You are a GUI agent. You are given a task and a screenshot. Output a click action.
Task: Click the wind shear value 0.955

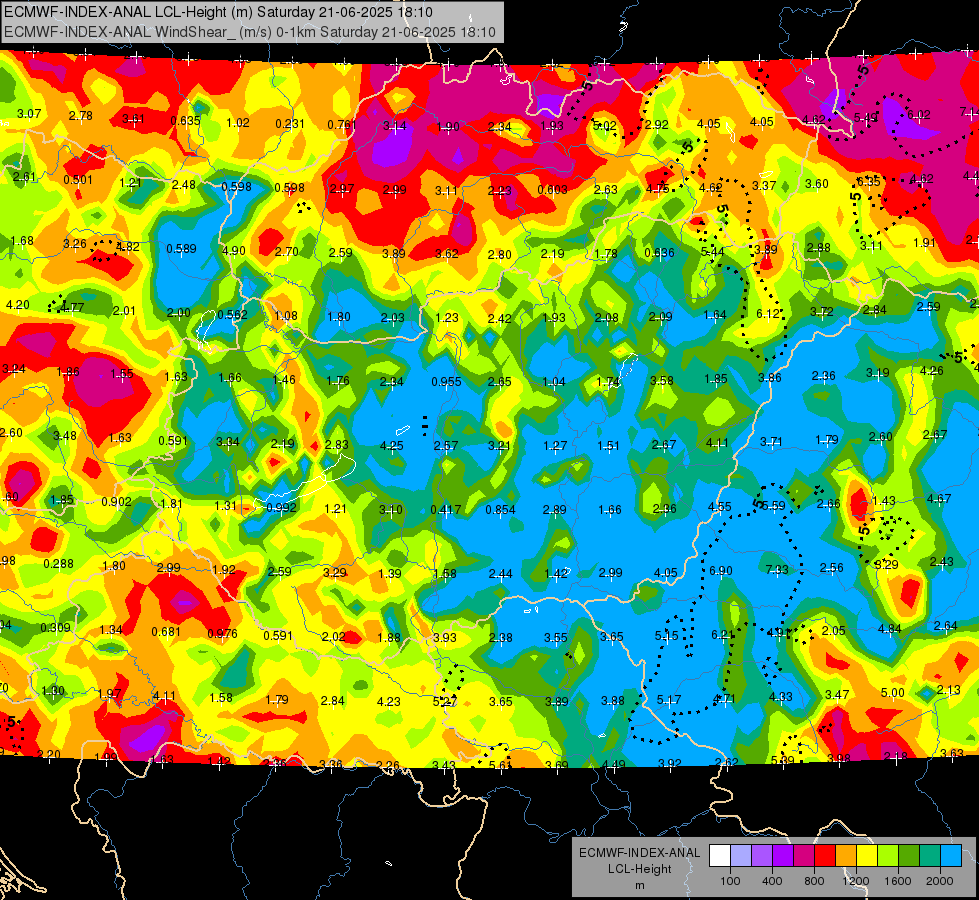446,382
